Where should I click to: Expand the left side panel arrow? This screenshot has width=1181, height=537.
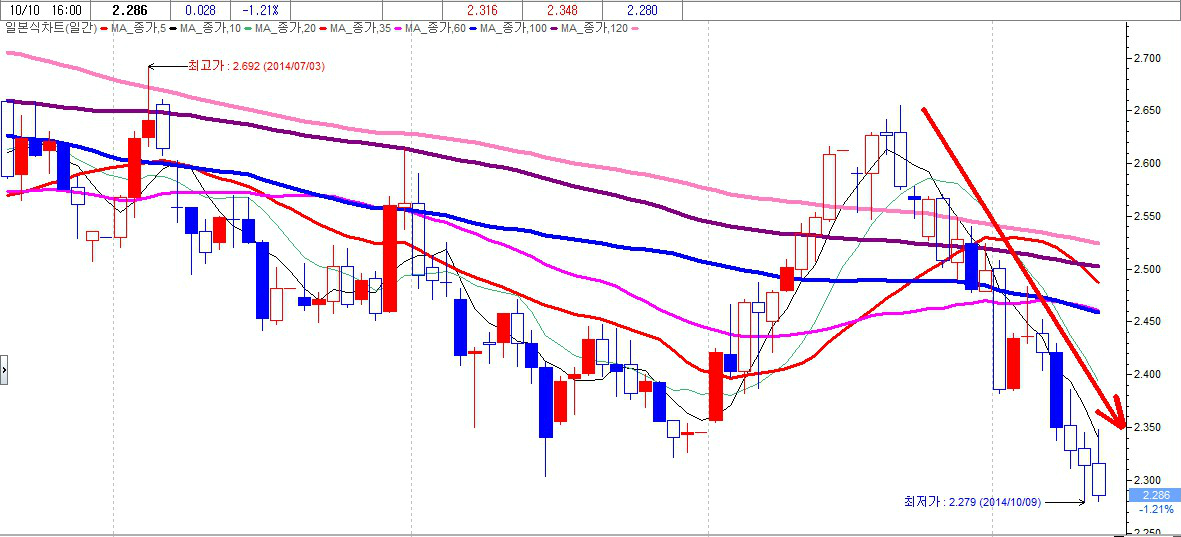click(4, 369)
